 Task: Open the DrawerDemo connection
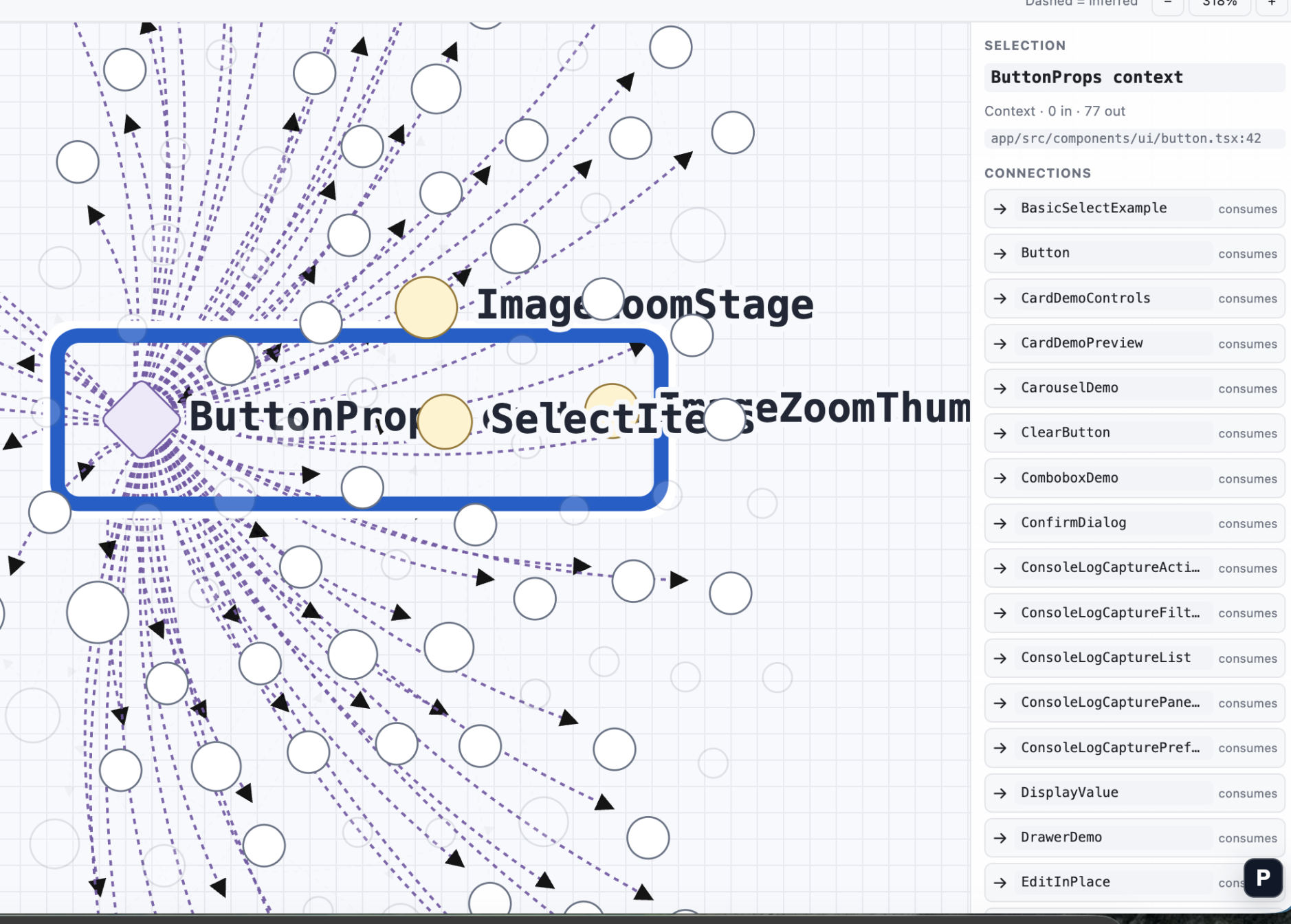click(1134, 837)
